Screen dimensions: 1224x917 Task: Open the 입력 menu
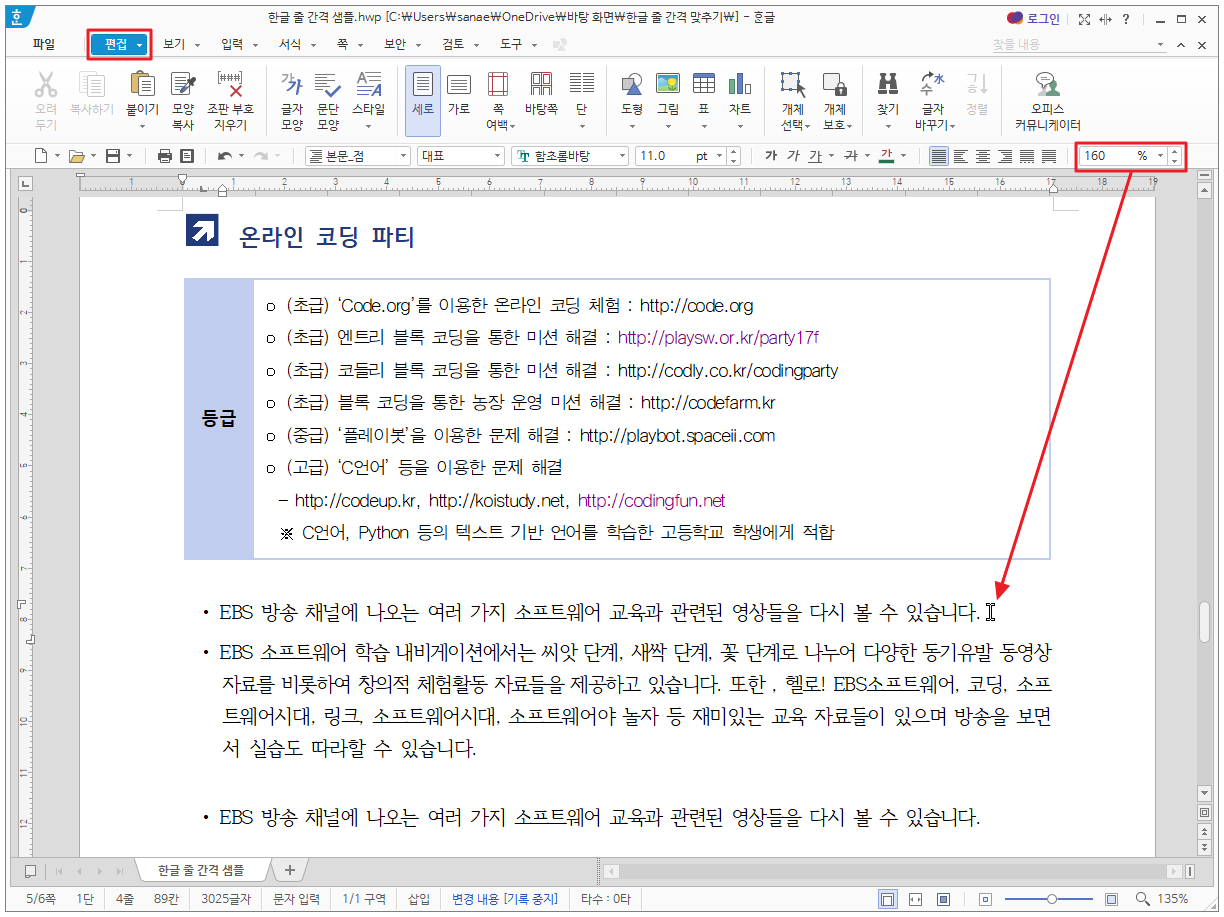tap(232, 45)
